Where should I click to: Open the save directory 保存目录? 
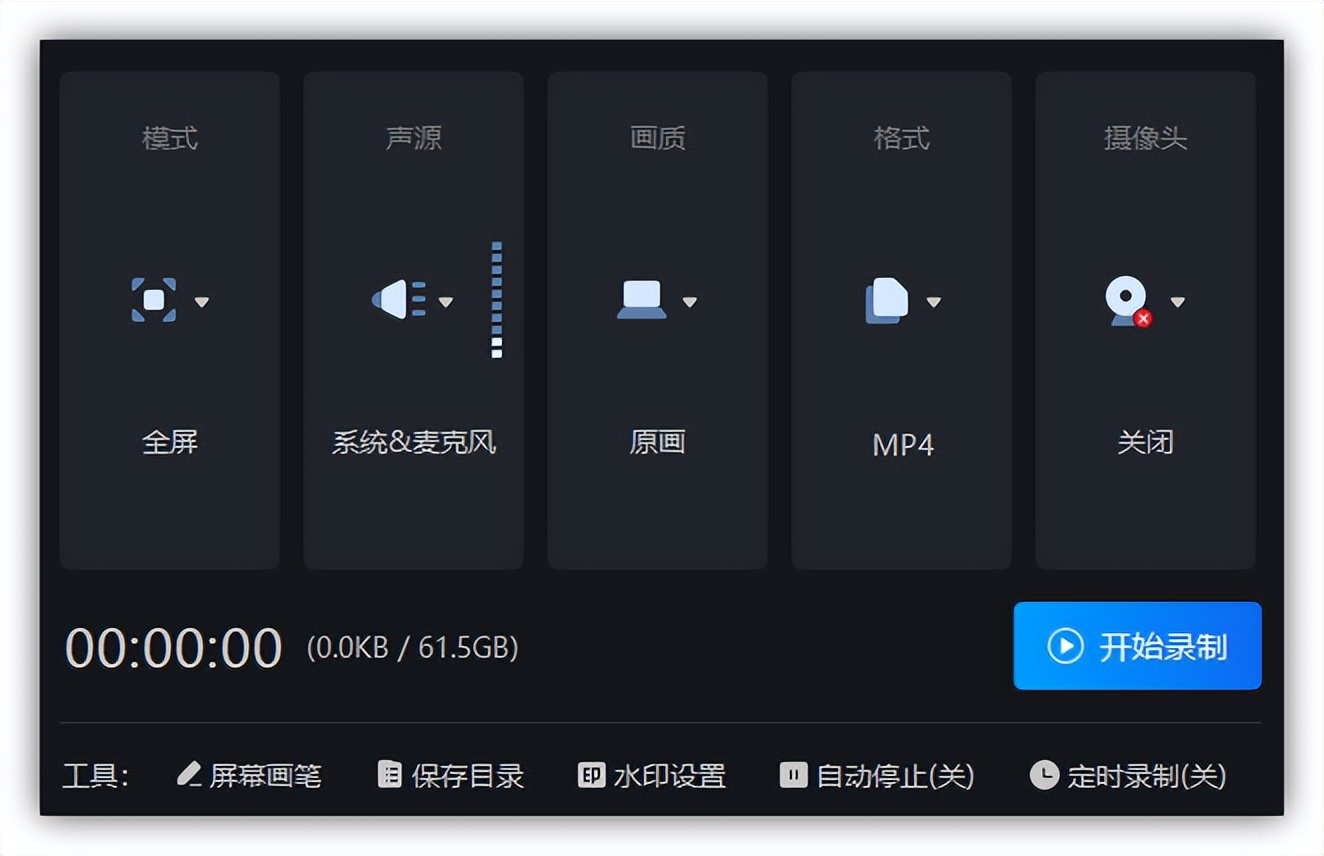[451, 775]
